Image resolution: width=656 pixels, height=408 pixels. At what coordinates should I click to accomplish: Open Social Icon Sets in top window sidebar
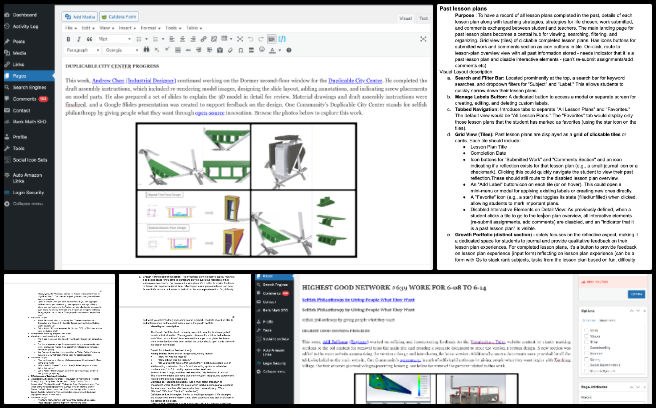[x=30, y=160]
